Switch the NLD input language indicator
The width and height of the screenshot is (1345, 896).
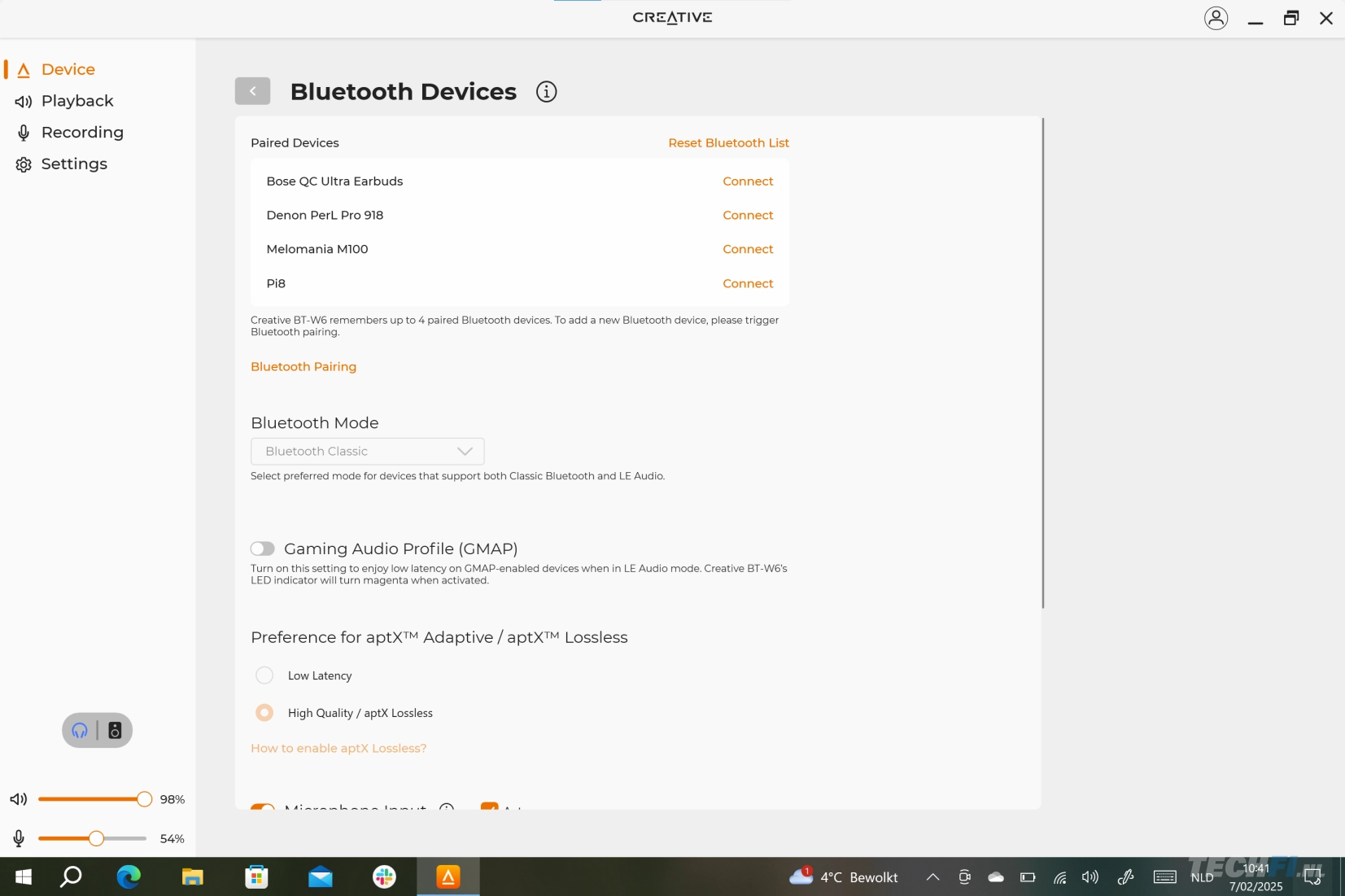[x=1202, y=877]
